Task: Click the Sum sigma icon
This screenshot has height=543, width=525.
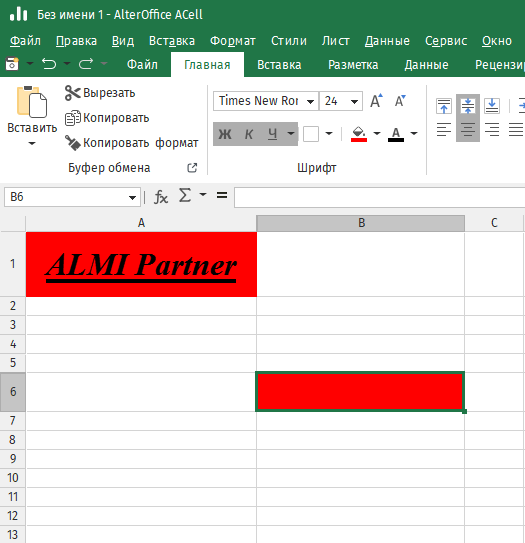Action: click(185, 195)
